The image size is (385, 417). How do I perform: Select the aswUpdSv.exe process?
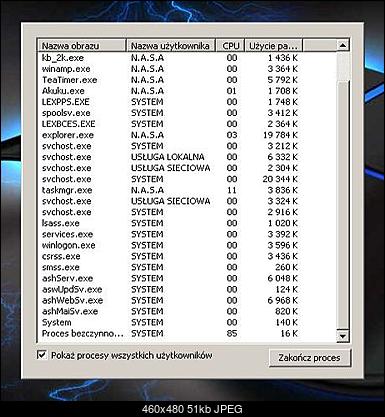pos(170,289)
